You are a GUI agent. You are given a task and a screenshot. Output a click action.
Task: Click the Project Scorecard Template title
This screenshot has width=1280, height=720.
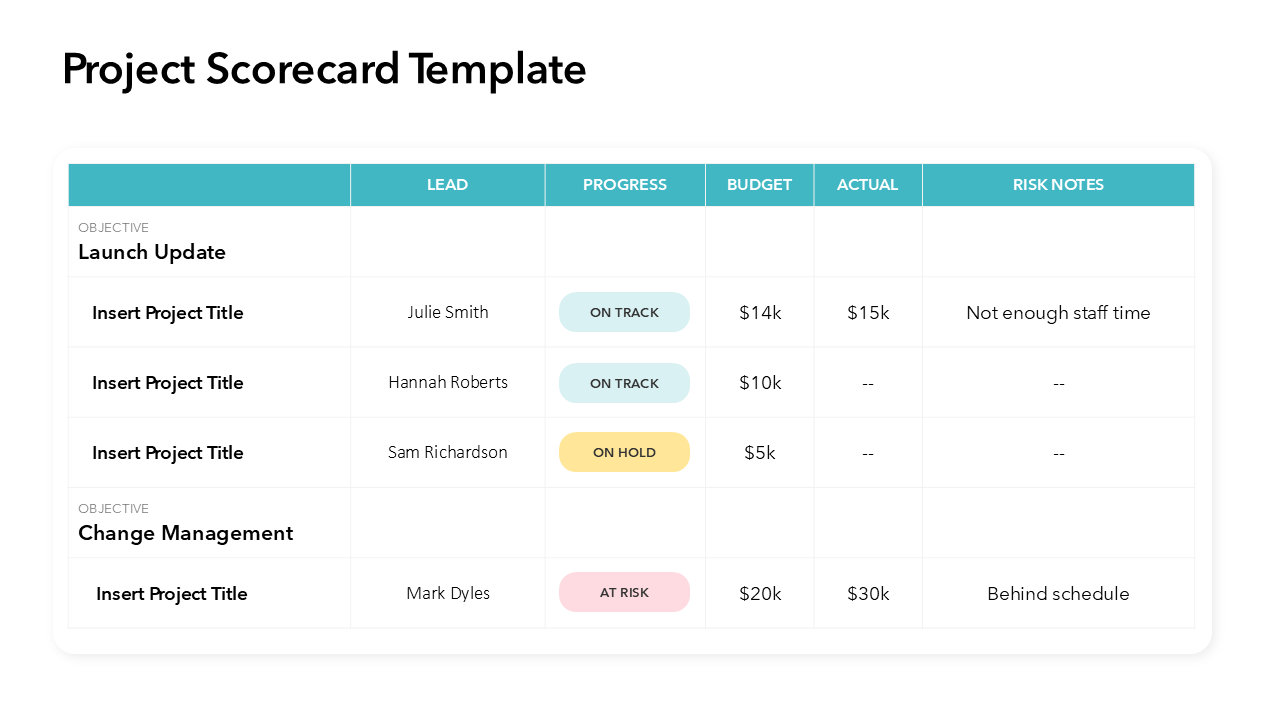(324, 70)
